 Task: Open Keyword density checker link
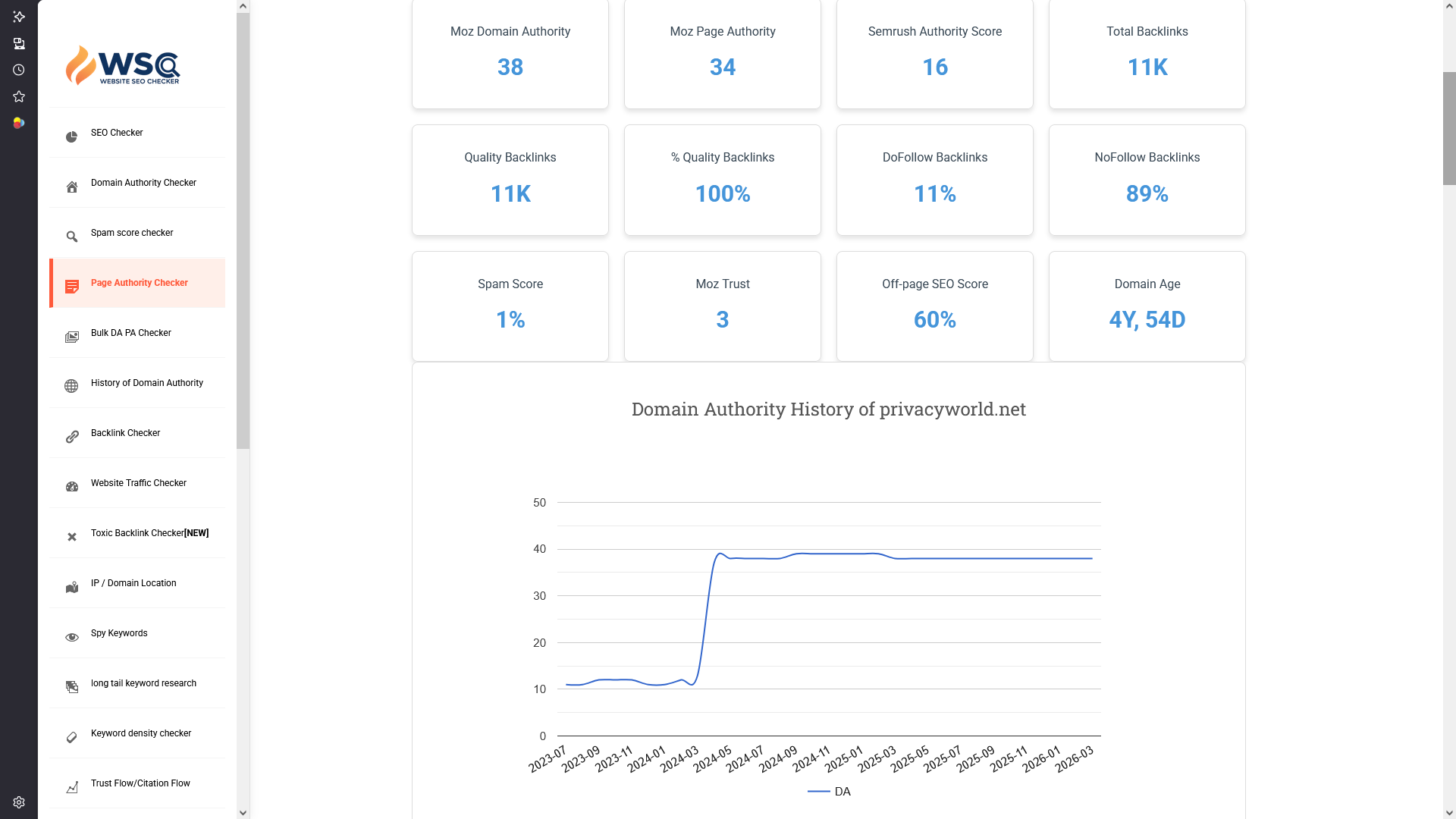point(140,733)
